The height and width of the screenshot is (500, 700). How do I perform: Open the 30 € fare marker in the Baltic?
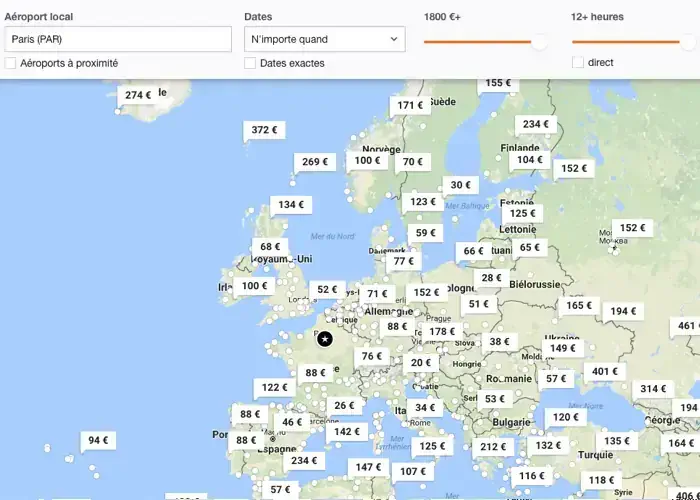point(460,185)
